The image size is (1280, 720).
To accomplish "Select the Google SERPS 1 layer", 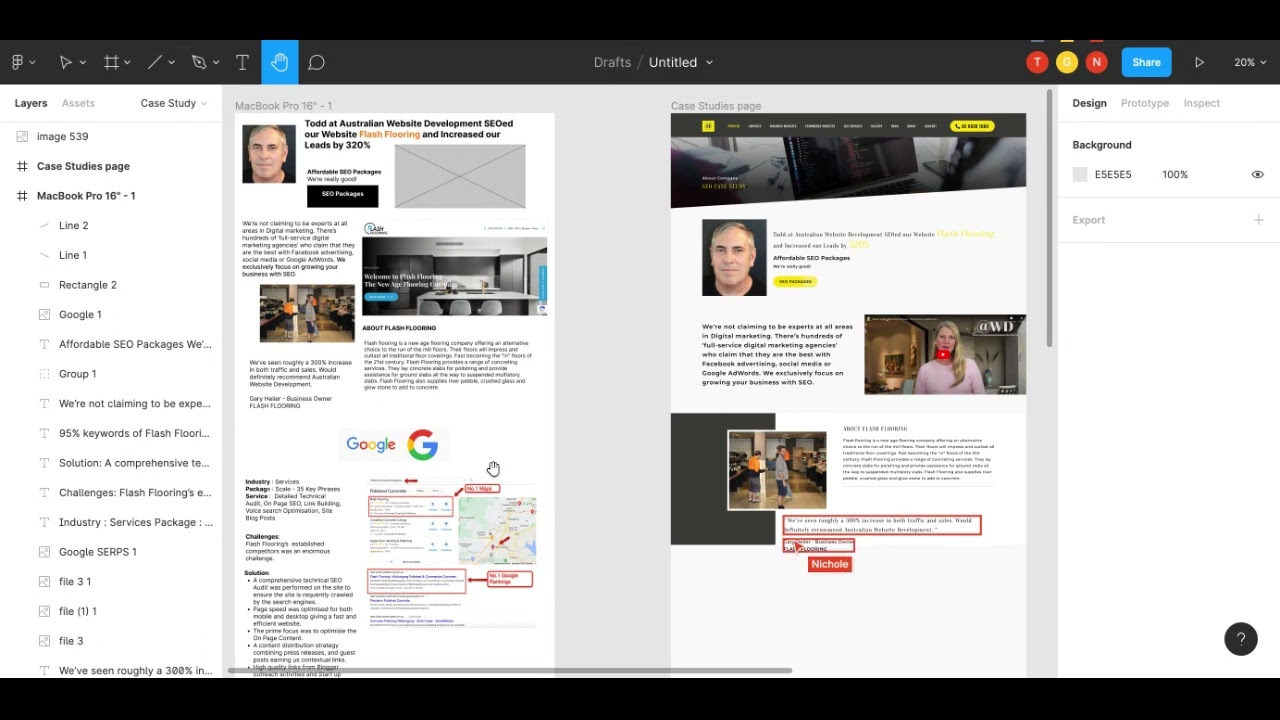I will click(x=111, y=552).
